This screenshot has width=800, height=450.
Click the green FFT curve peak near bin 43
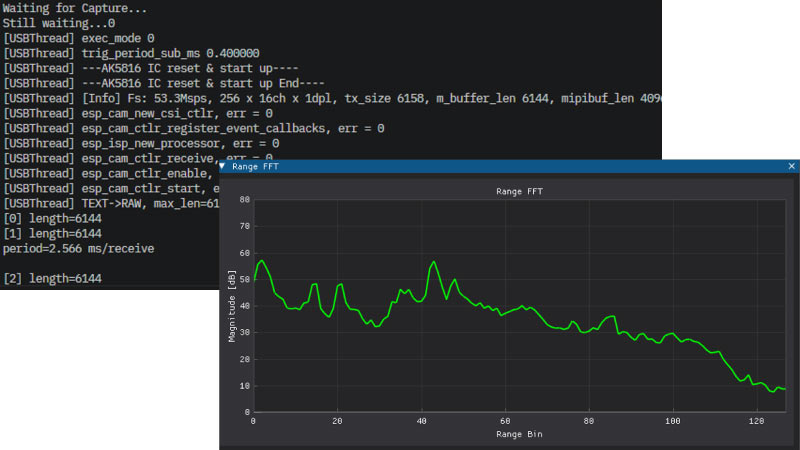click(x=434, y=262)
